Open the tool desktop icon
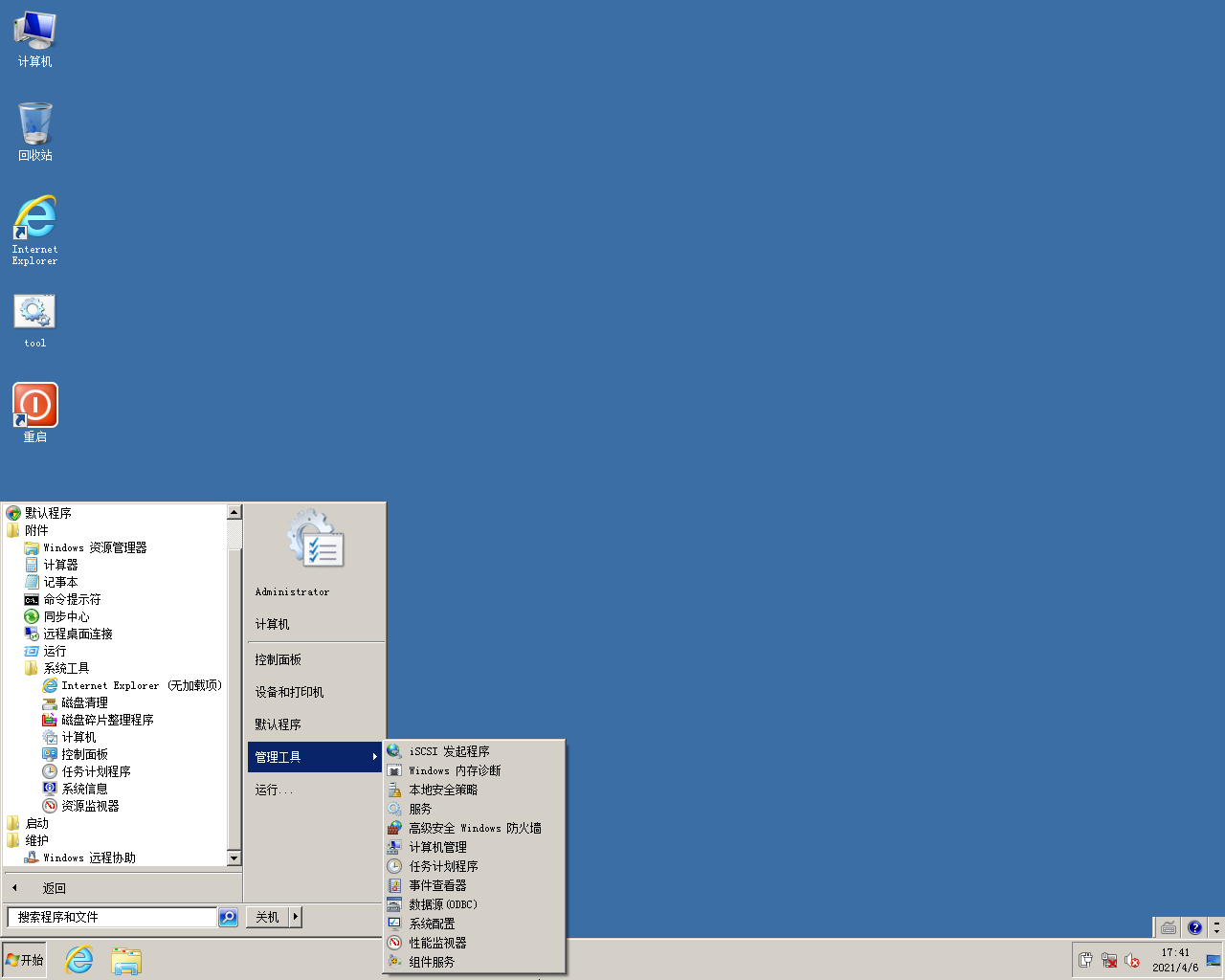This screenshot has width=1225, height=980. 35,313
